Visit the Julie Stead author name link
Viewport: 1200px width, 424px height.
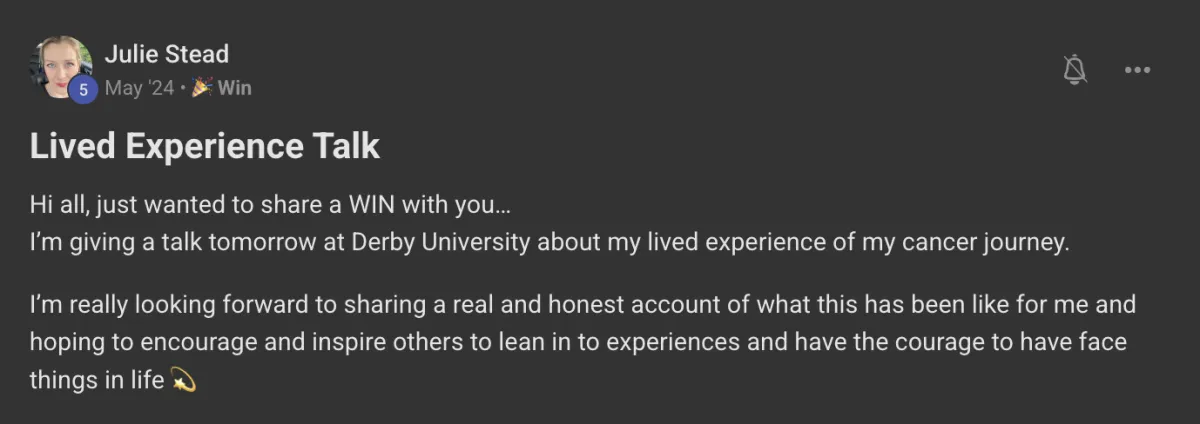(166, 54)
